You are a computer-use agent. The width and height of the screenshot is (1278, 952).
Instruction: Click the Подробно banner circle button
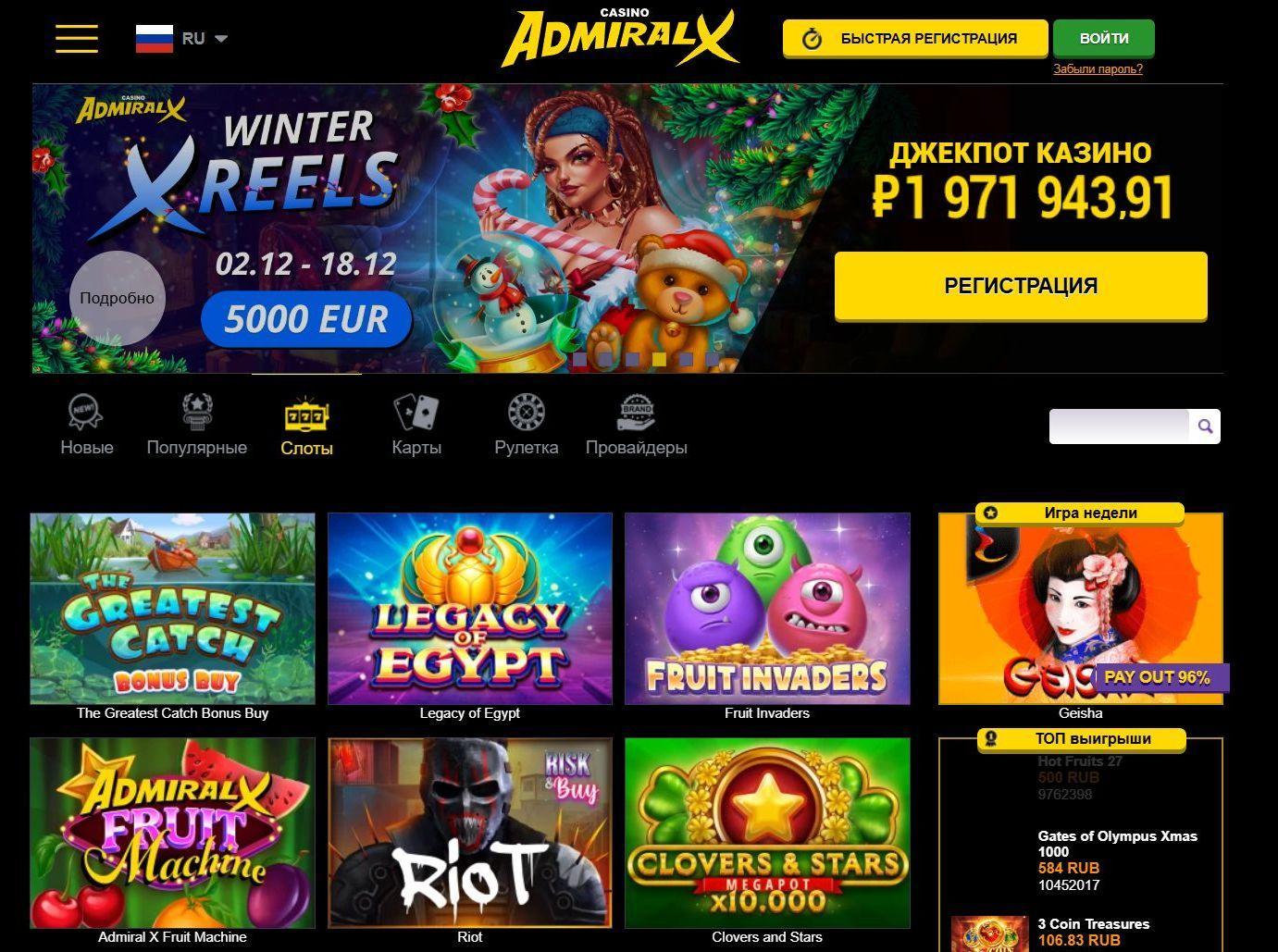118,298
